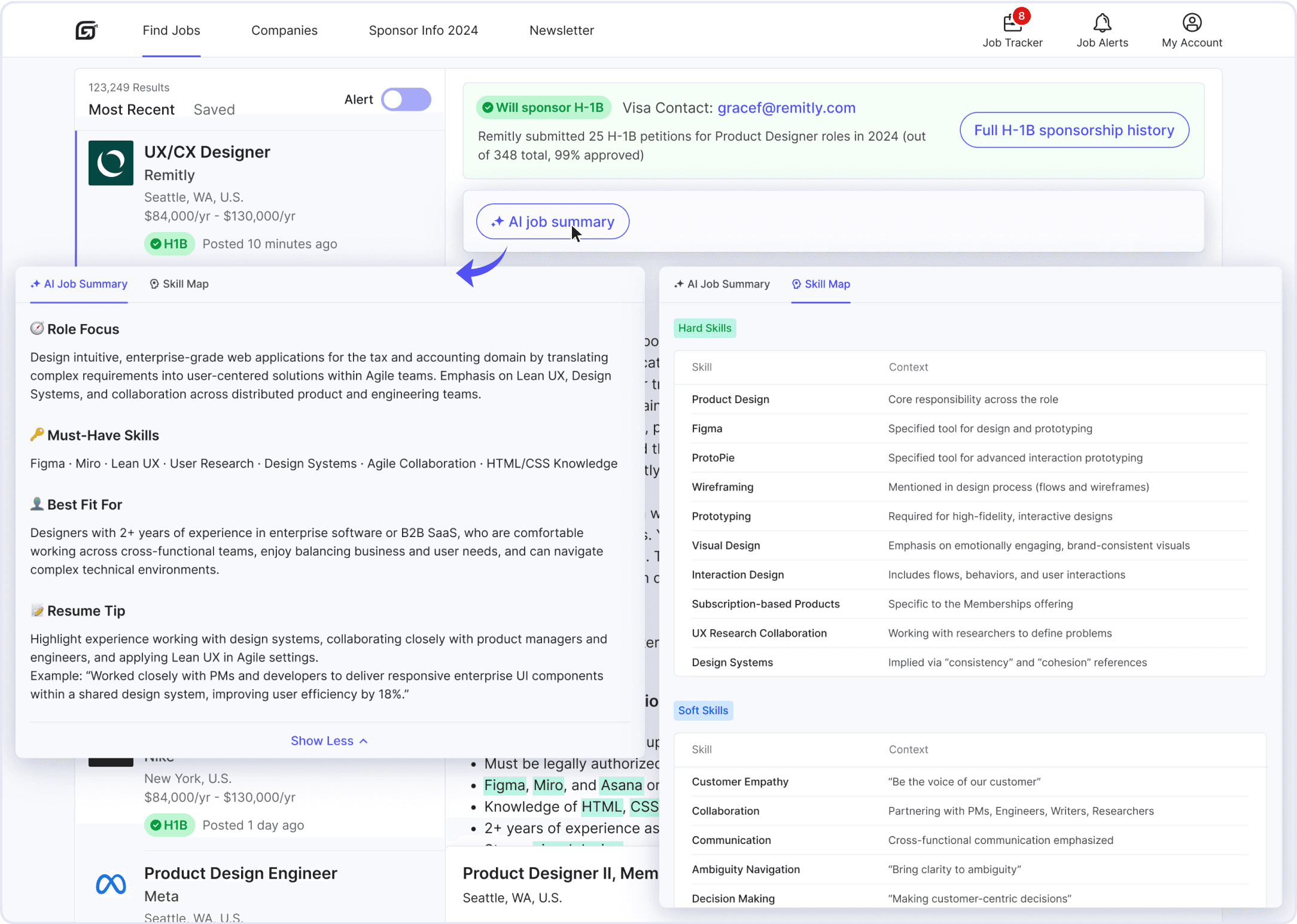Open the Job Tracker briefcase icon
Image resolution: width=1297 pixels, height=924 pixels.
click(1012, 23)
